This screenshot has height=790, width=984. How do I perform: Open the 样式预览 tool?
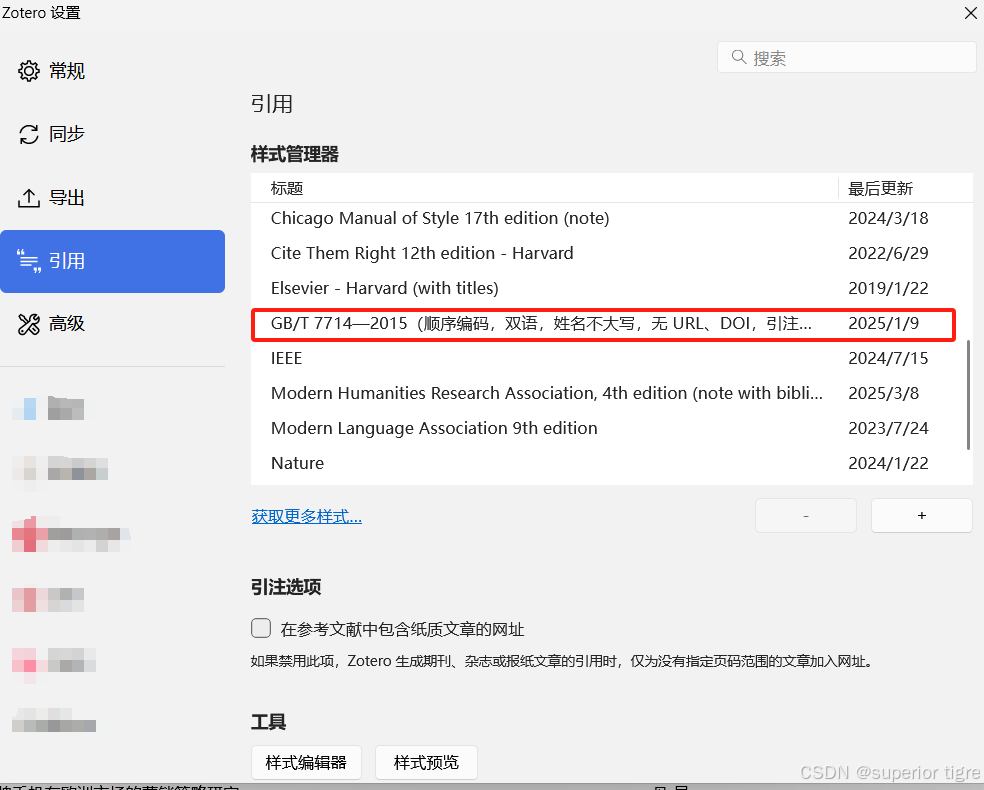(x=426, y=762)
